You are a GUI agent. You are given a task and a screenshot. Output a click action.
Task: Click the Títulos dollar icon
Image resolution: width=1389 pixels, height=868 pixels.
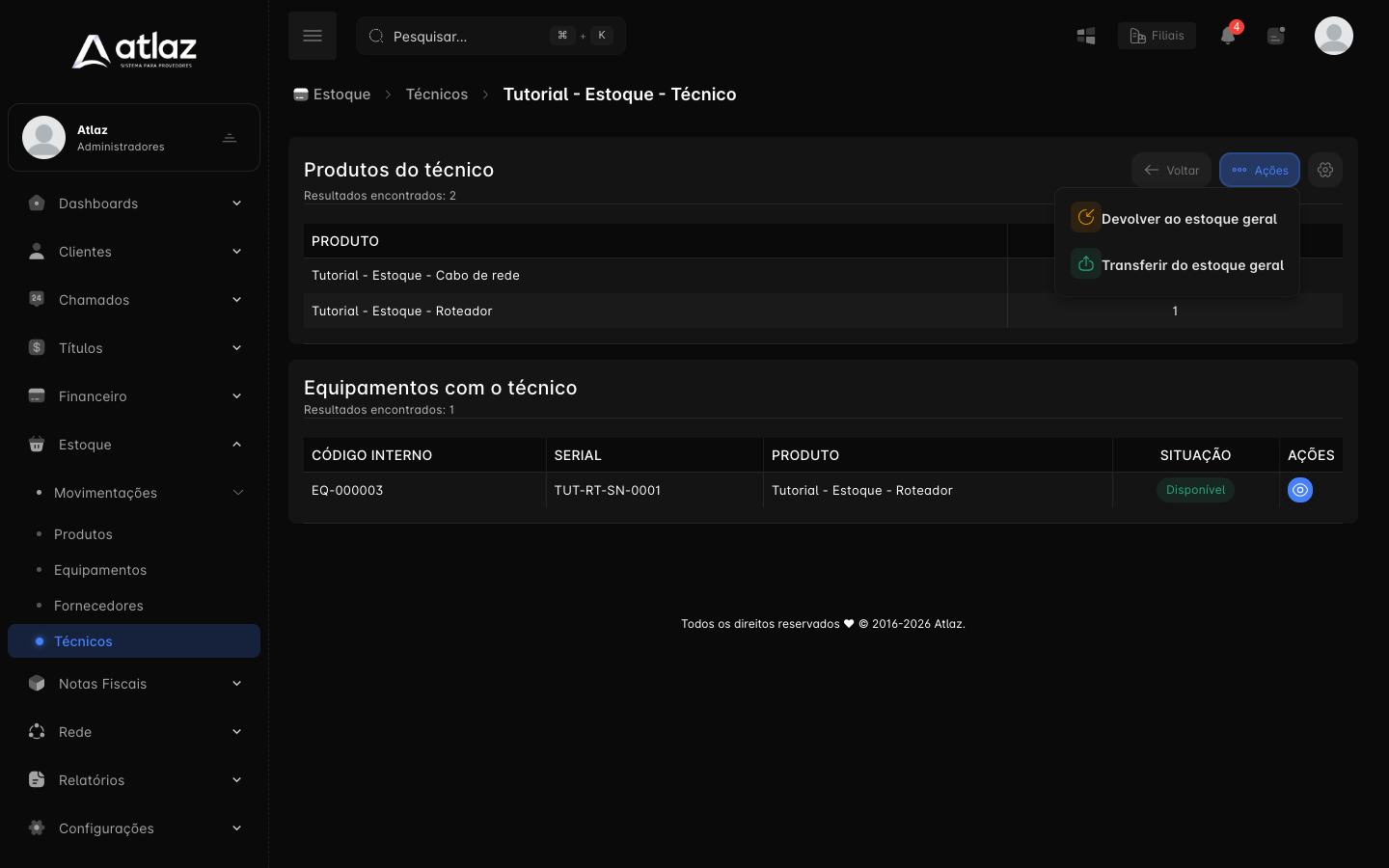[37, 347]
